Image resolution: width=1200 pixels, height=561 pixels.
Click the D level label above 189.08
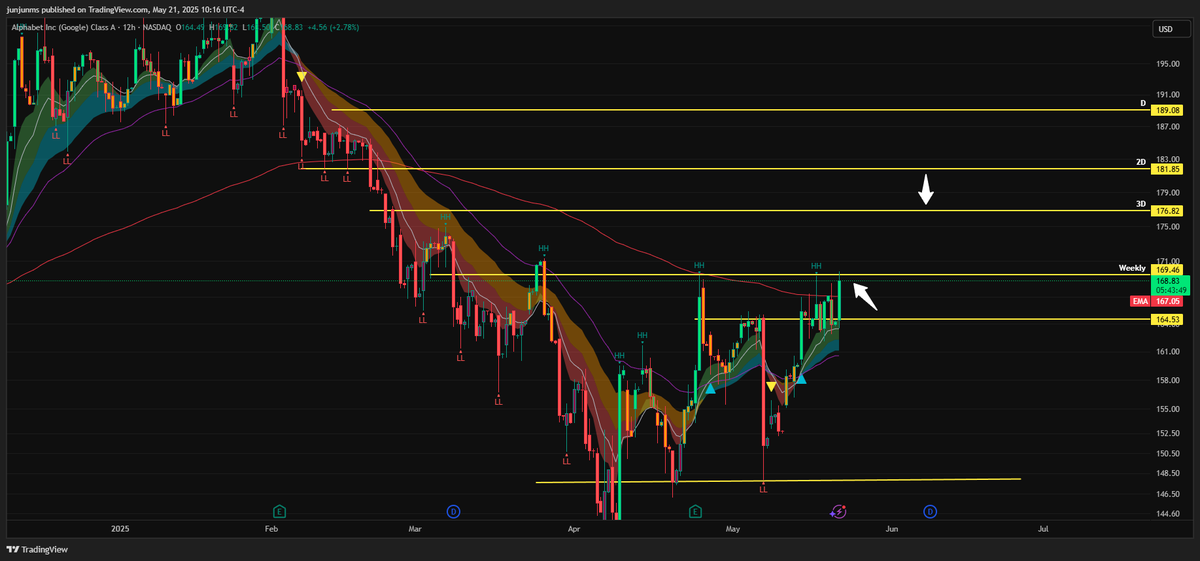pyautogui.click(x=1143, y=102)
